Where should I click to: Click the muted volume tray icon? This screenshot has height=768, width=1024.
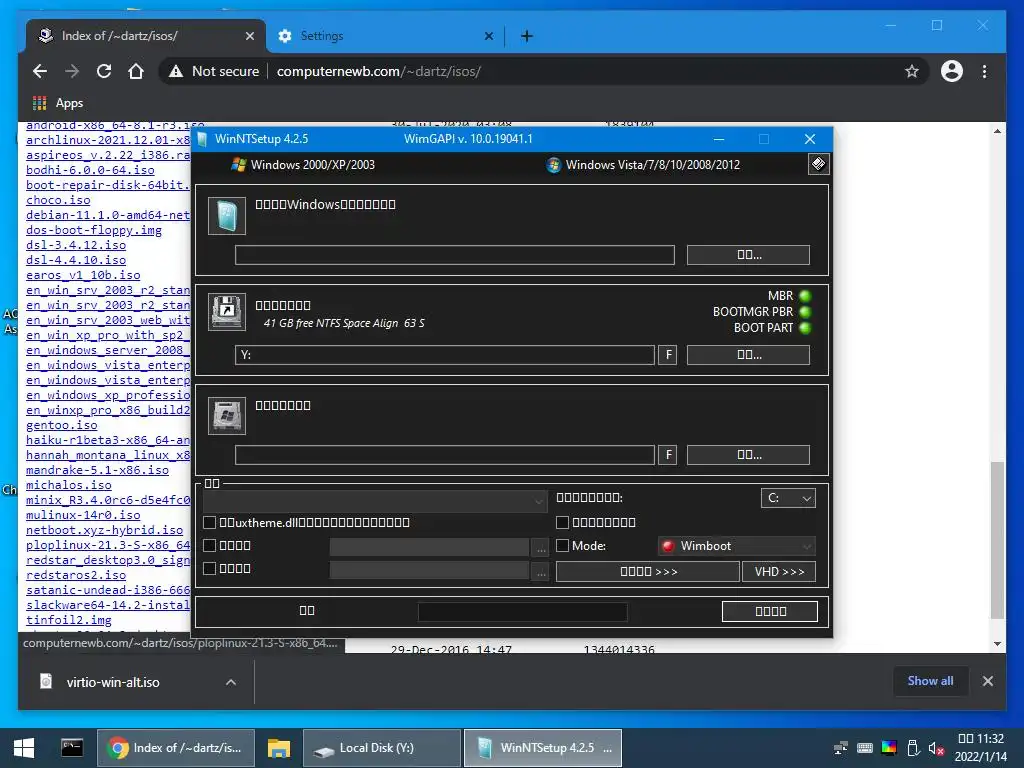pyautogui.click(x=936, y=748)
